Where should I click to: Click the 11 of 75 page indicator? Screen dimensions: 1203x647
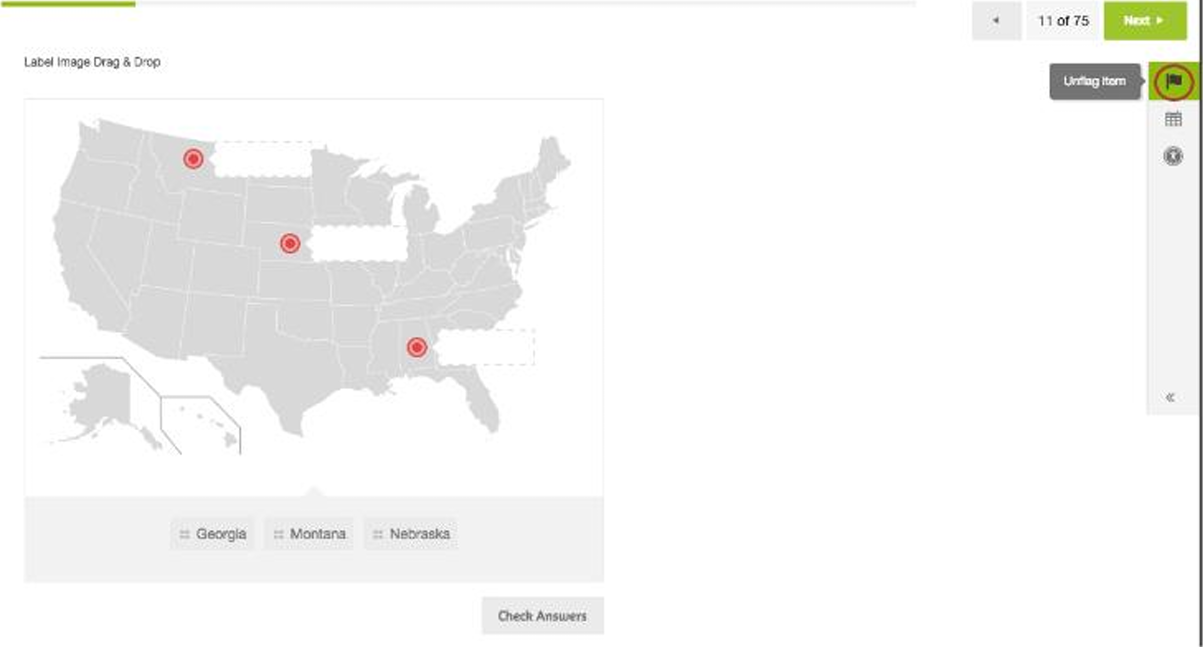coord(1062,20)
